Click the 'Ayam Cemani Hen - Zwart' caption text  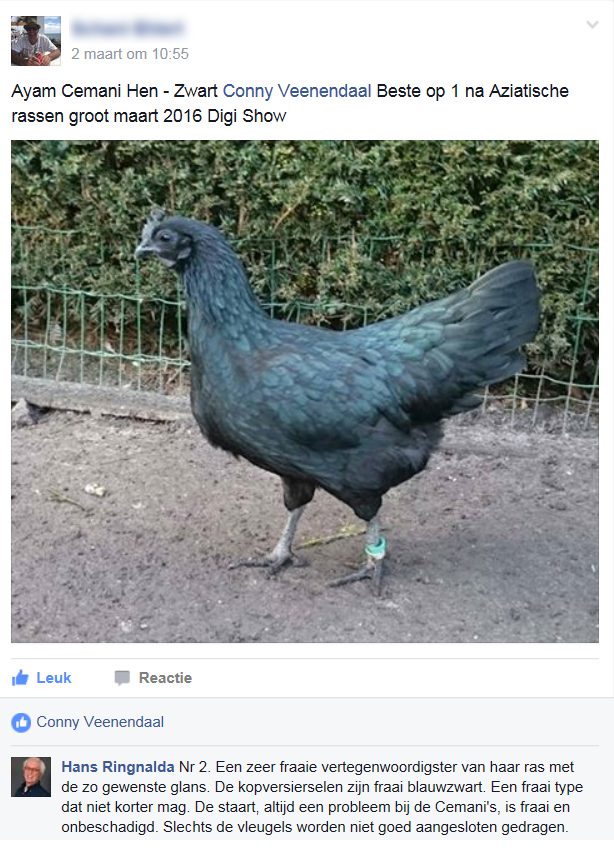pyautogui.click(x=114, y=91)
